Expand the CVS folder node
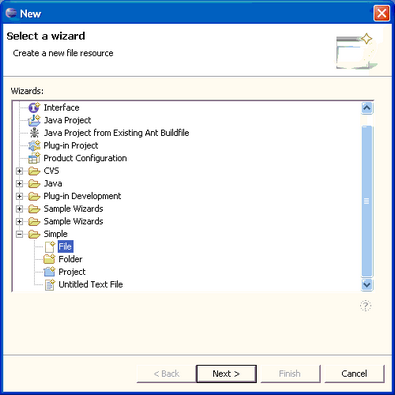 tap(19, 171)
